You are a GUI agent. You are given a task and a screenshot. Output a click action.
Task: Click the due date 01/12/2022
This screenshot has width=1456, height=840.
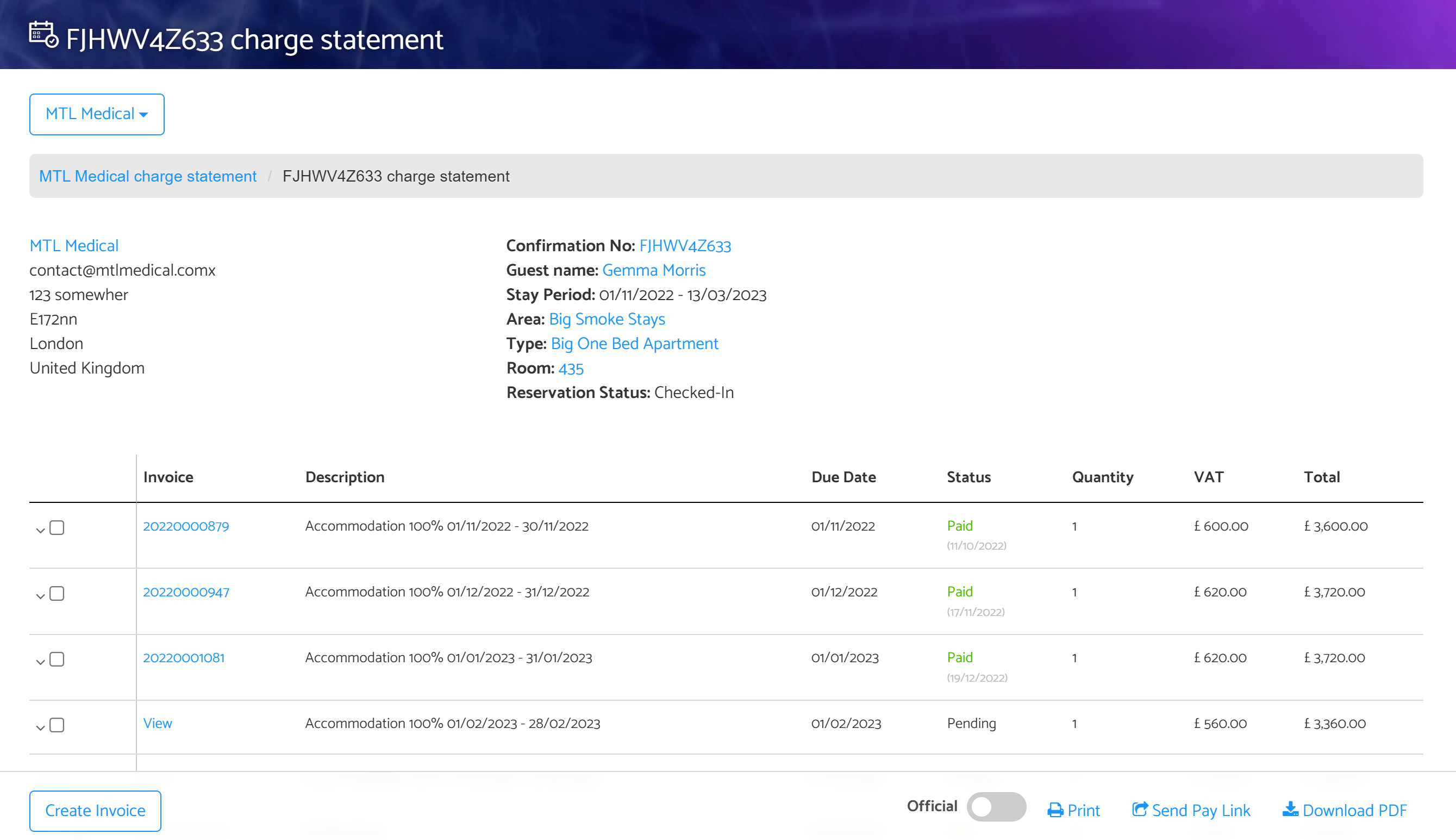tap(844, 592)
